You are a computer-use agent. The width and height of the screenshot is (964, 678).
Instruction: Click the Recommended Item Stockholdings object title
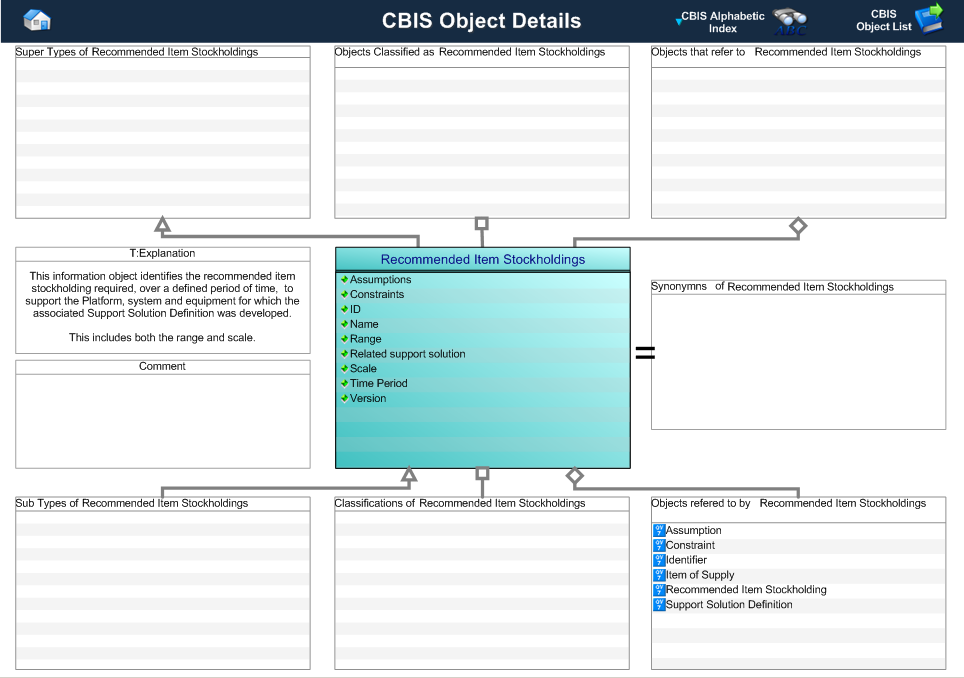[483, 259]
